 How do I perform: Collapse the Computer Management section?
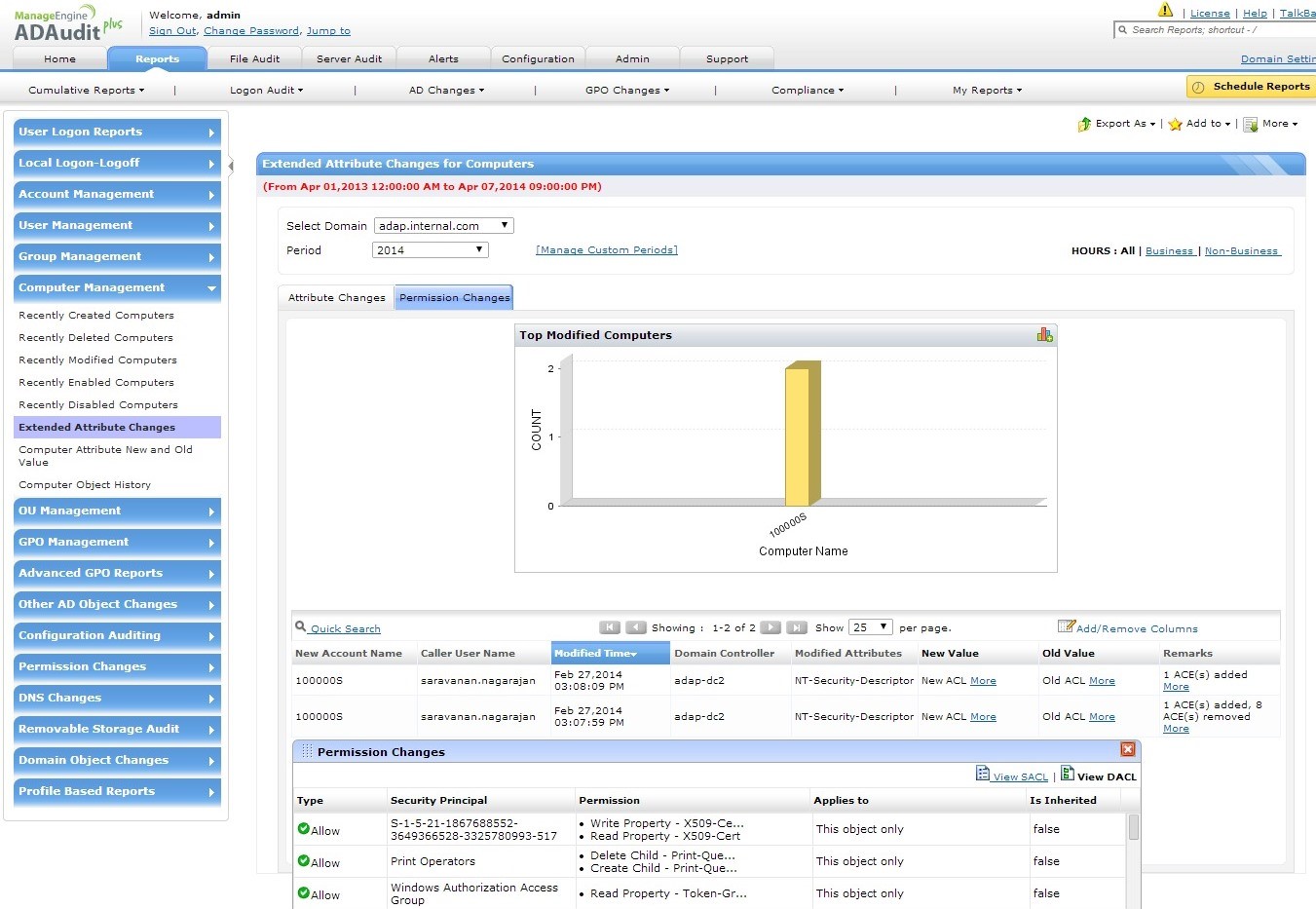(117, 288)
